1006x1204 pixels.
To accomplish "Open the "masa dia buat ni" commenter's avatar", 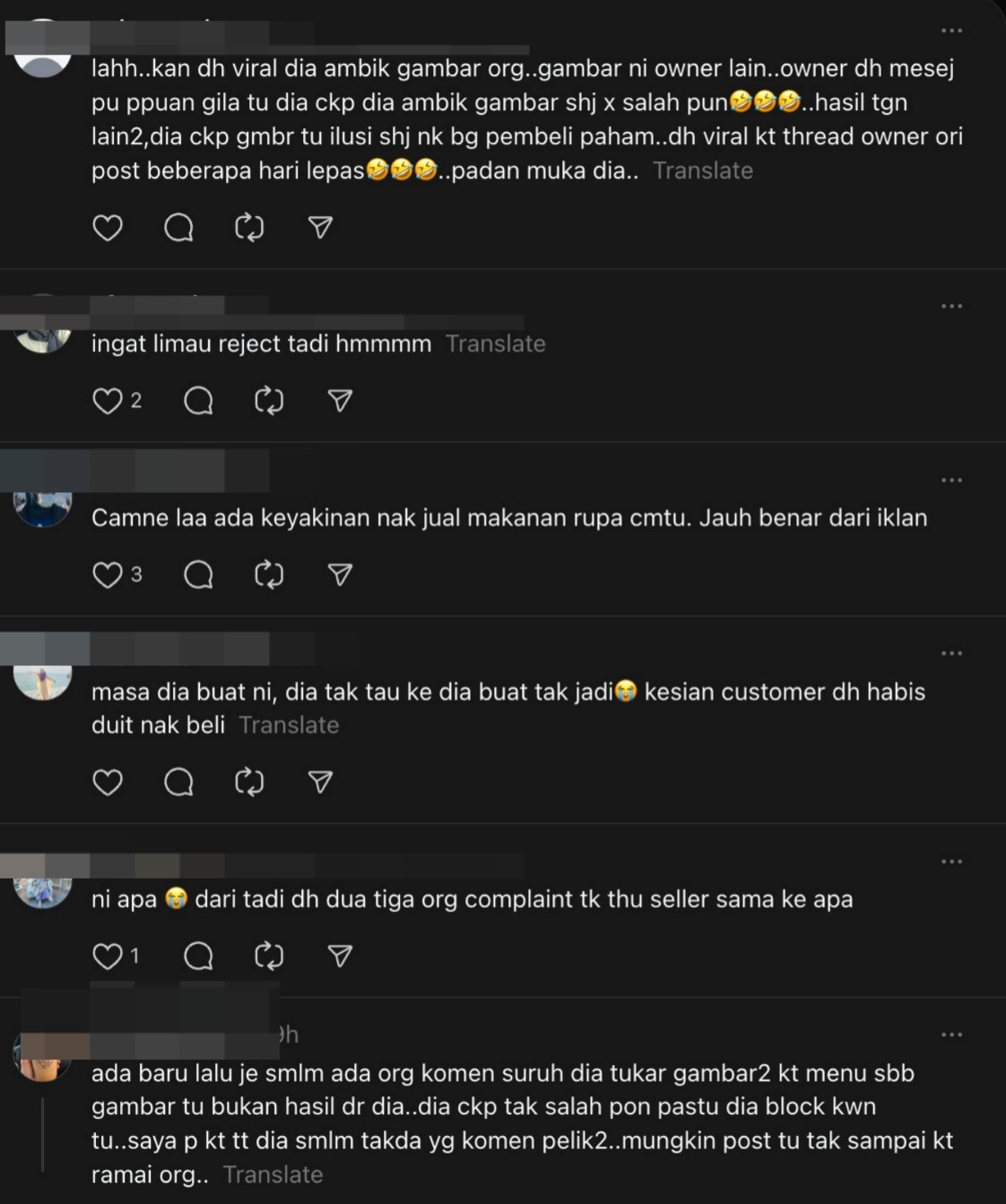I will point(42,681).
